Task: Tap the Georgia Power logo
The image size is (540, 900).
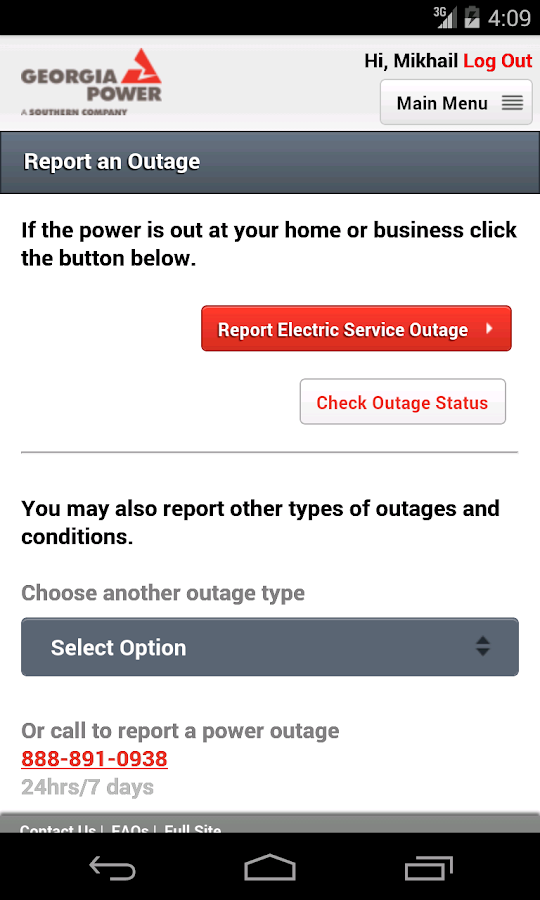Action: pyautogui.click(x=91, y=82)
